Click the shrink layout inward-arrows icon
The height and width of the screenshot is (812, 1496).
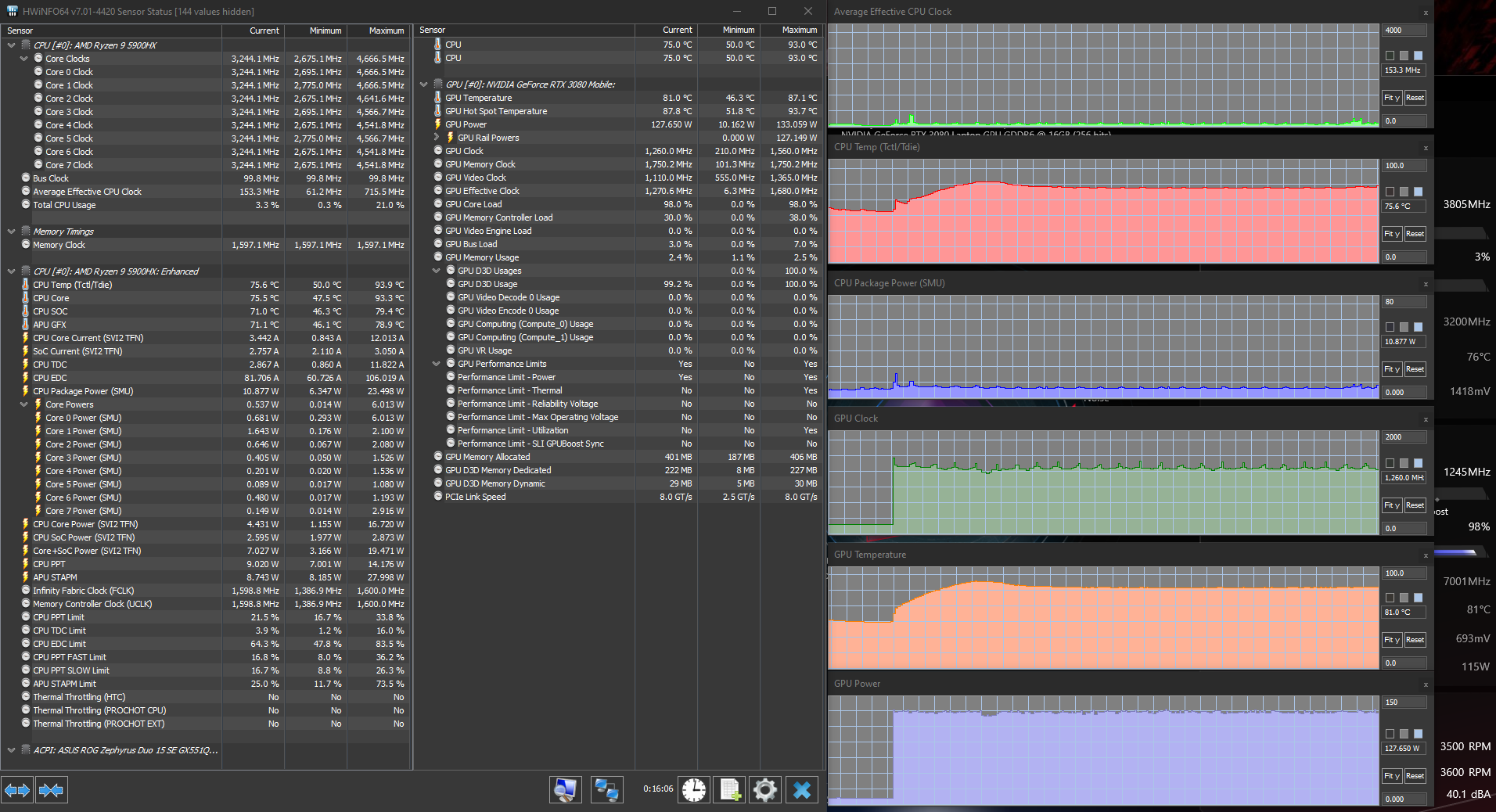[52, 790]
